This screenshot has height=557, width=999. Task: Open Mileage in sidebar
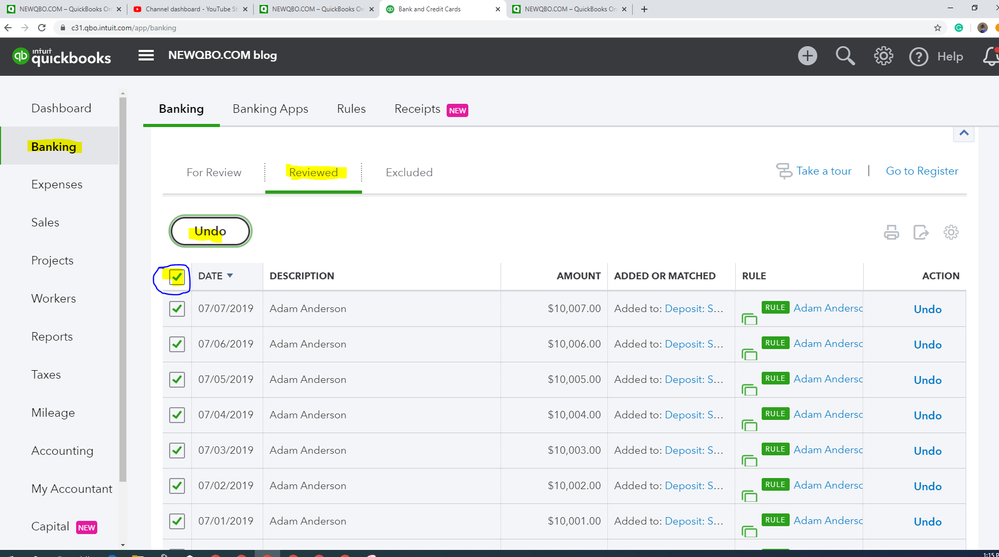(53, 413)
